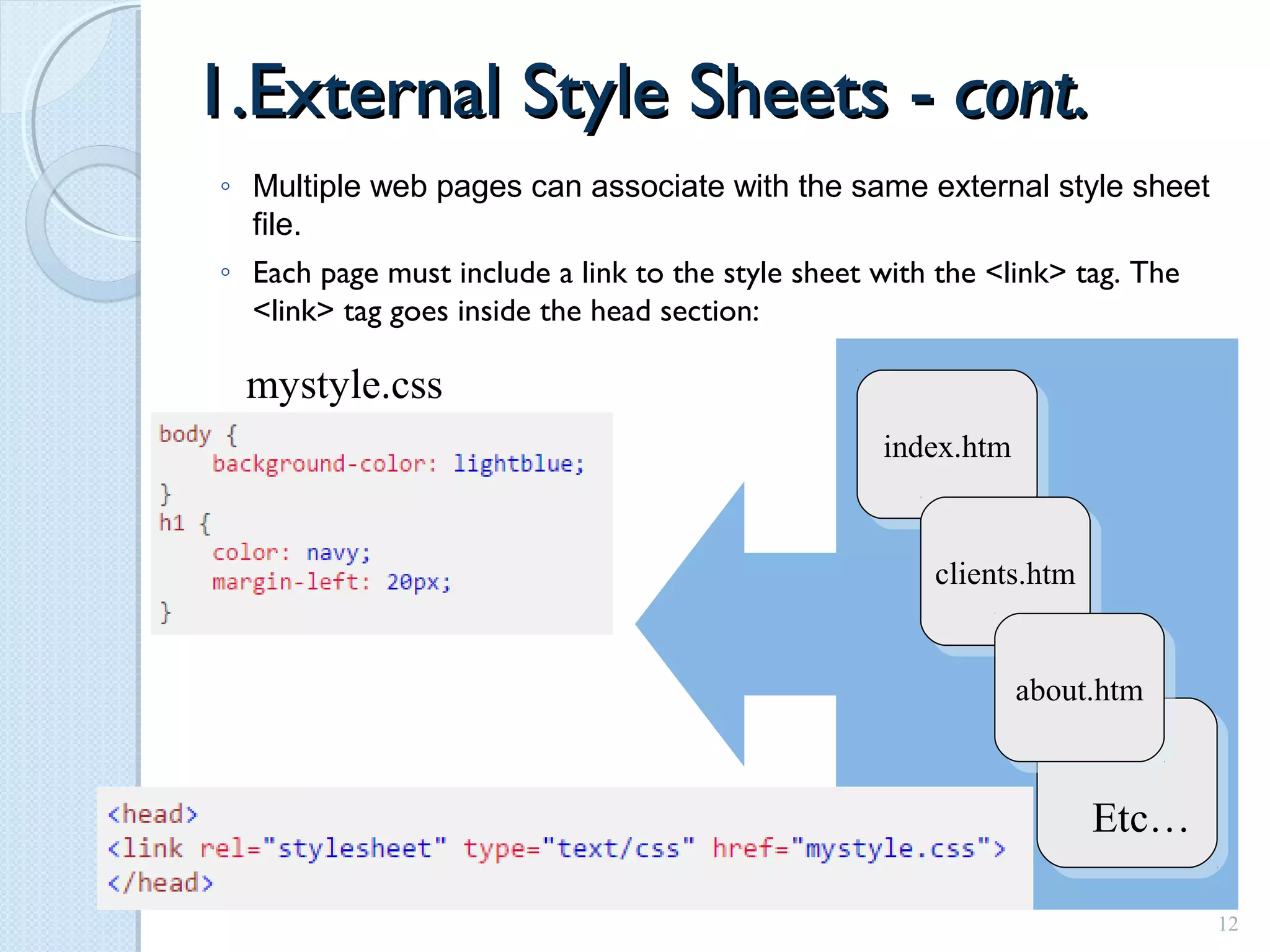Click the 'color: navy;' declaration
This screenshot has height=952, width=1270.
(291, 552)
